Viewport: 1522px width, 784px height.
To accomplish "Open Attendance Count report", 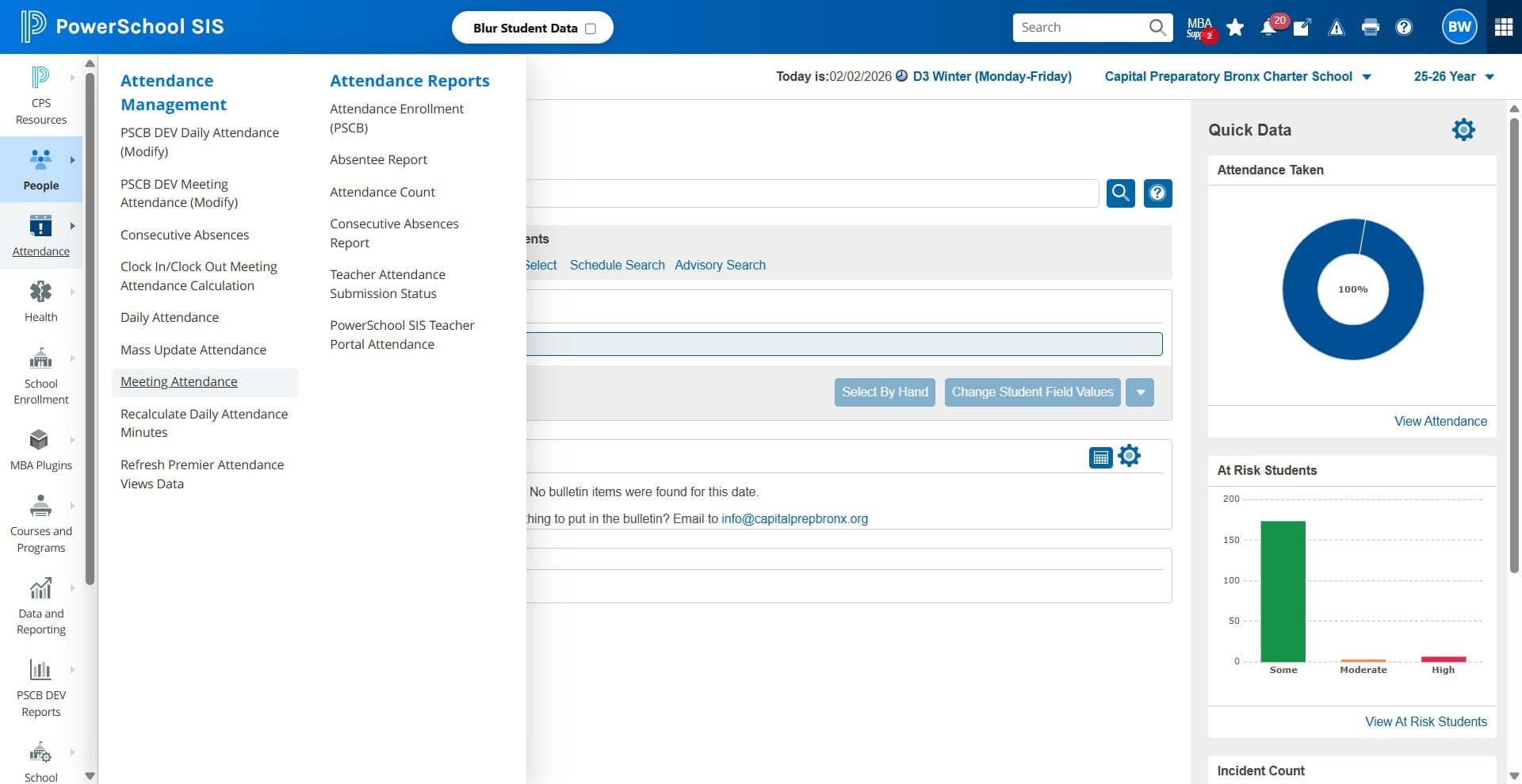I will pos(382,192).
